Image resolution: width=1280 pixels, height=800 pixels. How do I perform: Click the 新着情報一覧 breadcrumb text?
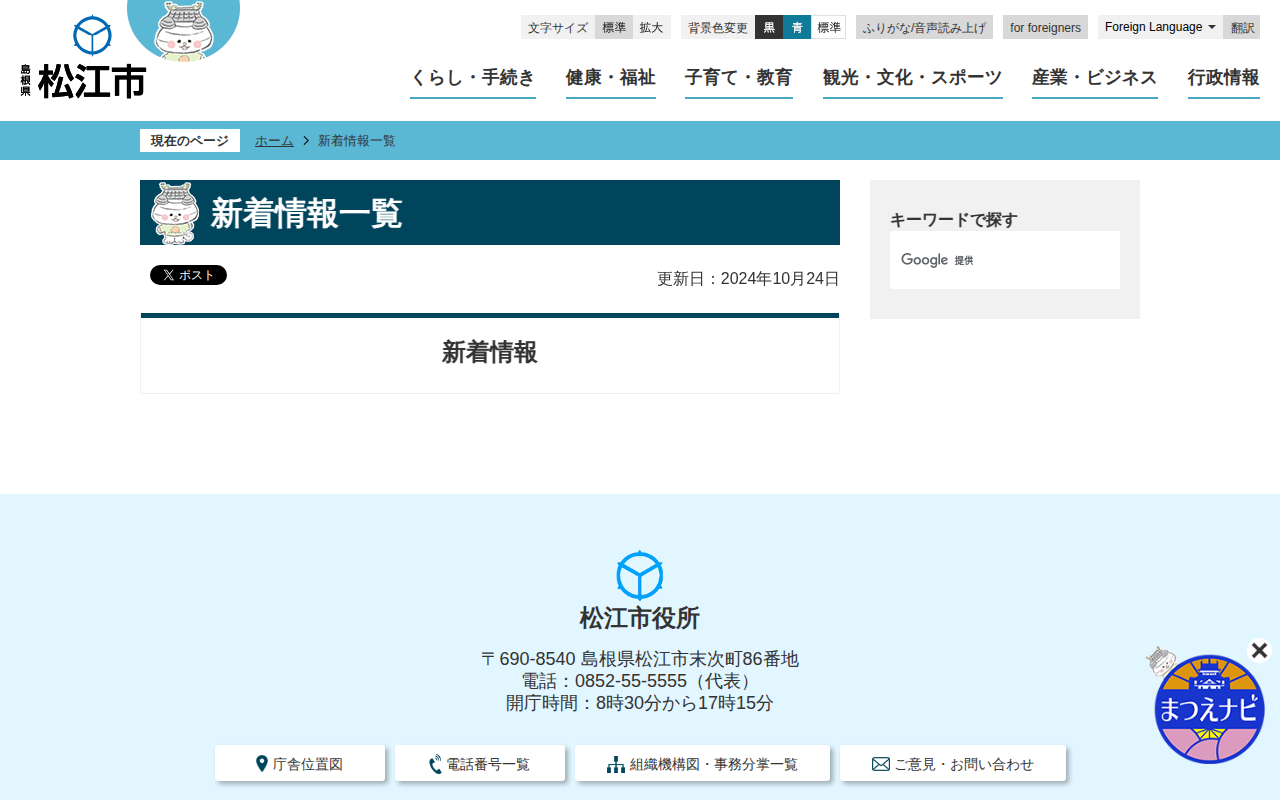pyautogui.click(x=357, y=141)
